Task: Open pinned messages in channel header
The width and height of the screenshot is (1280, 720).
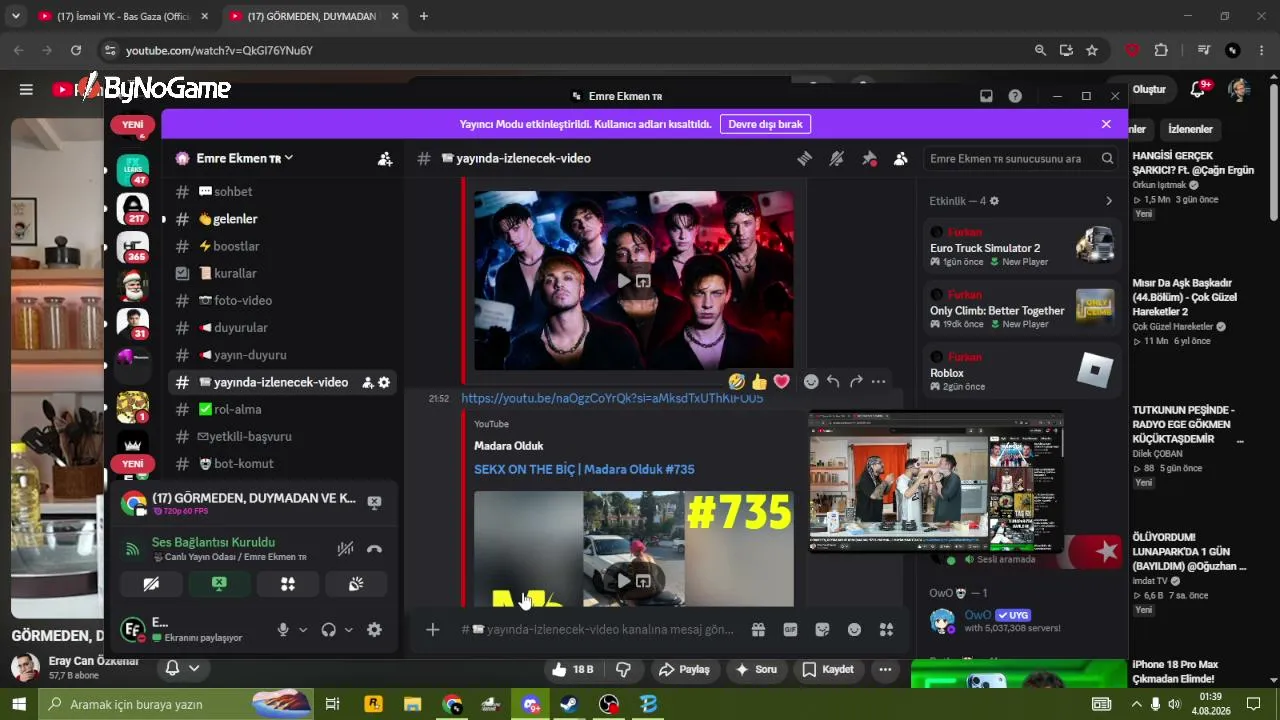Action: [869, 158]
